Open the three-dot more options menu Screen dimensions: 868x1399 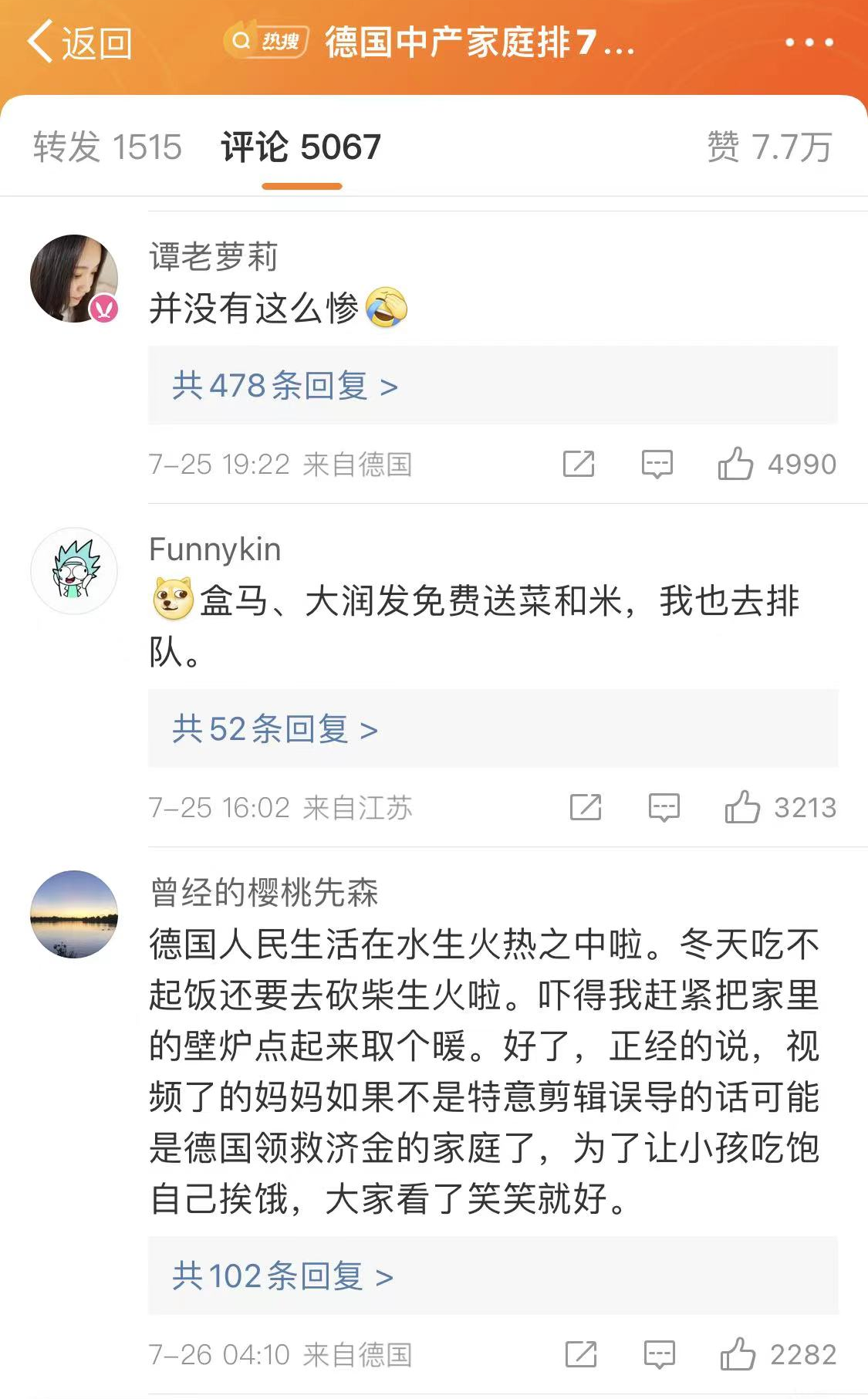click(x=809, y=42)
